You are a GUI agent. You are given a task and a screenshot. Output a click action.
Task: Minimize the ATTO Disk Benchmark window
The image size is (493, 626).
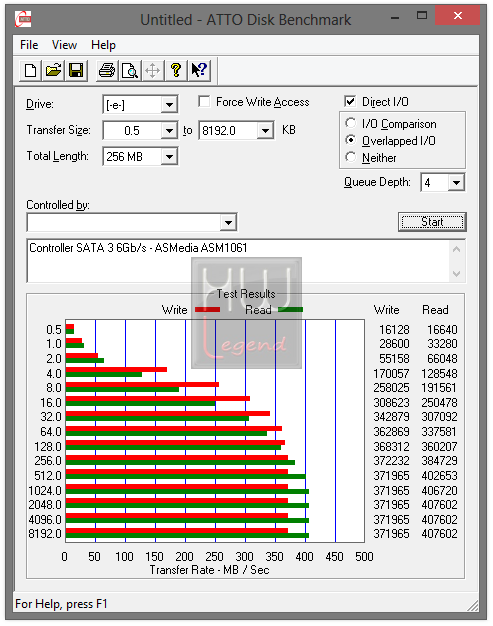pos(395,16)
